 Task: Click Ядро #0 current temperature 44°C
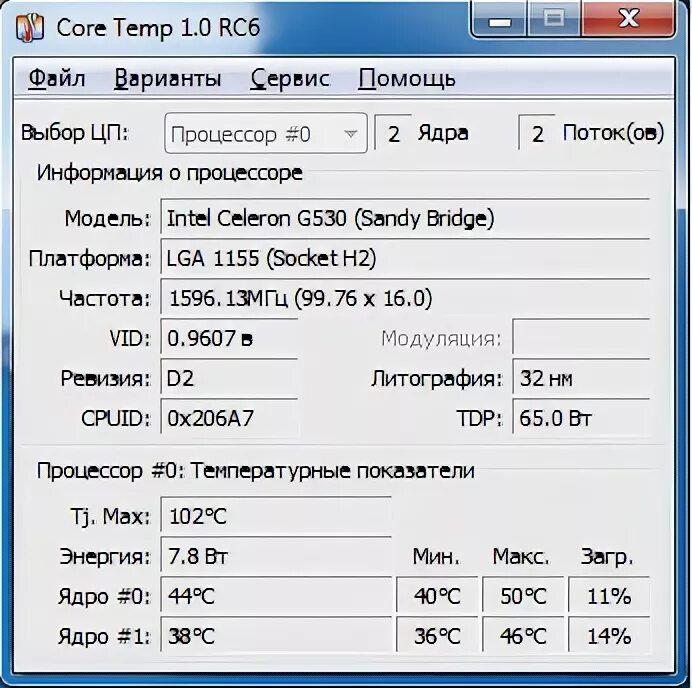tap(276, 596)
